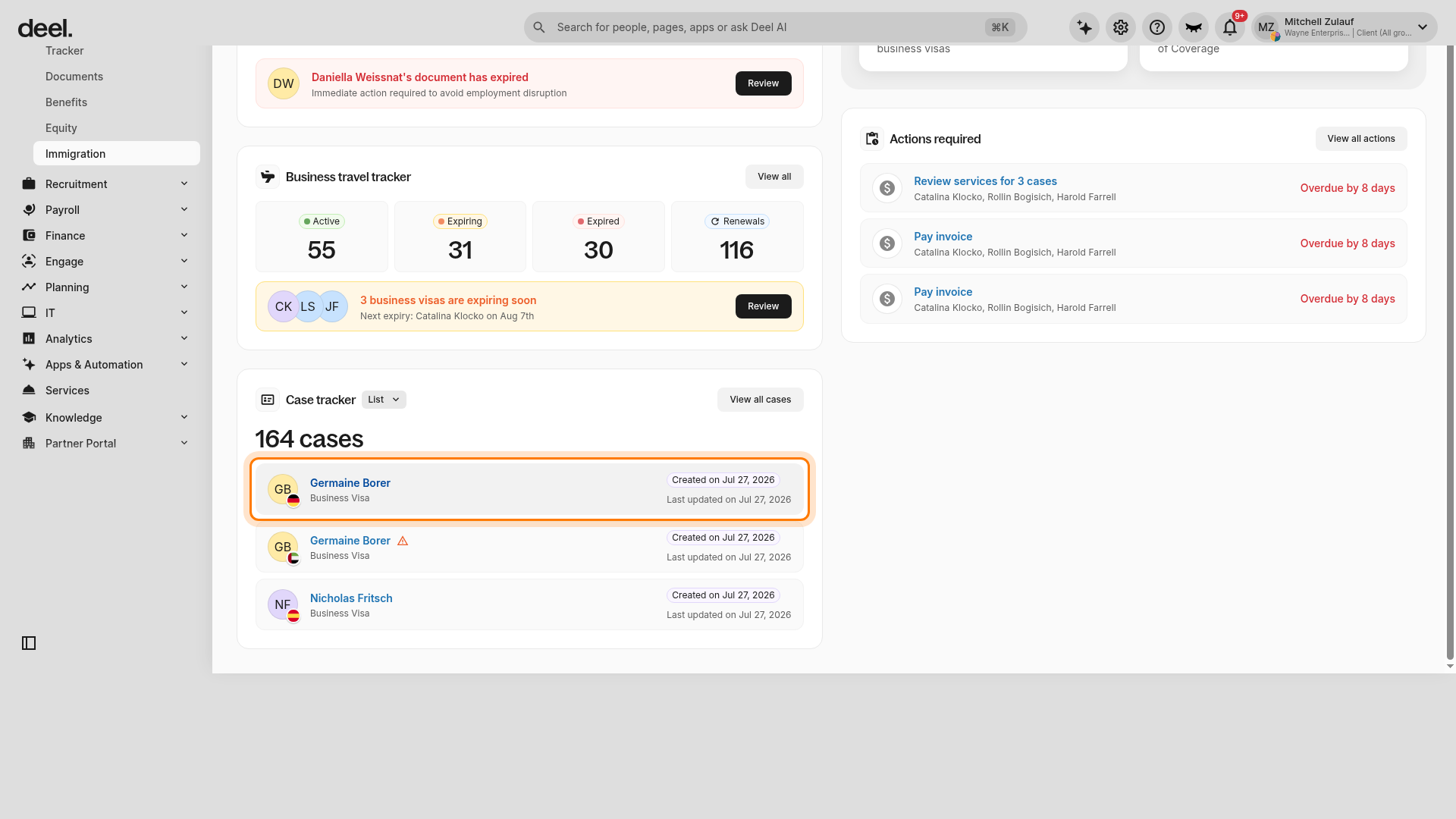Open Deel AI sparkle icon
The height and width of the screenshot is (819, 1456).
pyautogui.click(x=1084, y=27)
